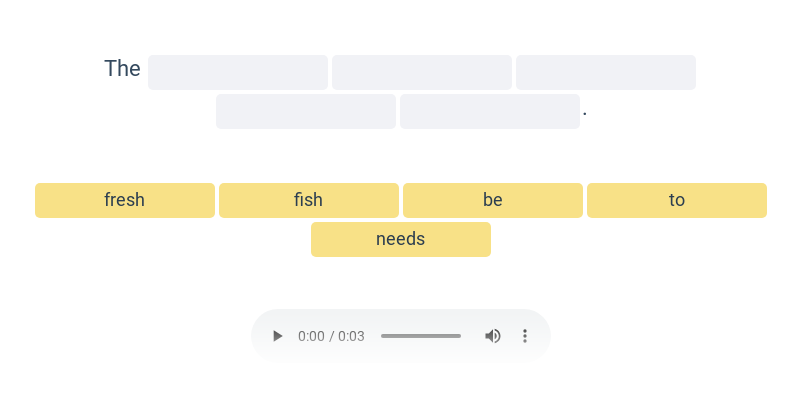The width and height of the screenshot is (800, 400).
Task: Click the first blank slot after 'The'
Action: (238, 72)
